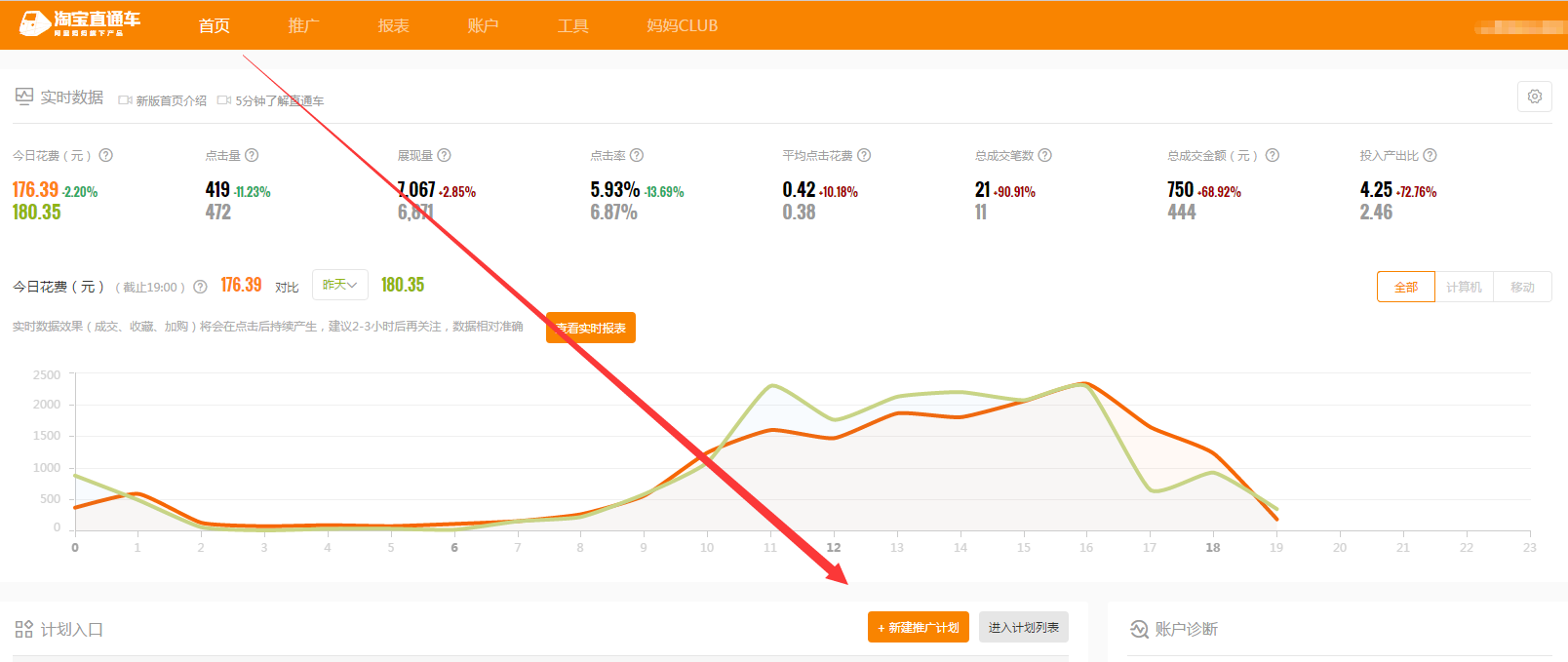The image size is (1568, 662).
Task: Select the 全部 device filter
Action: (x=1405, y=287)
